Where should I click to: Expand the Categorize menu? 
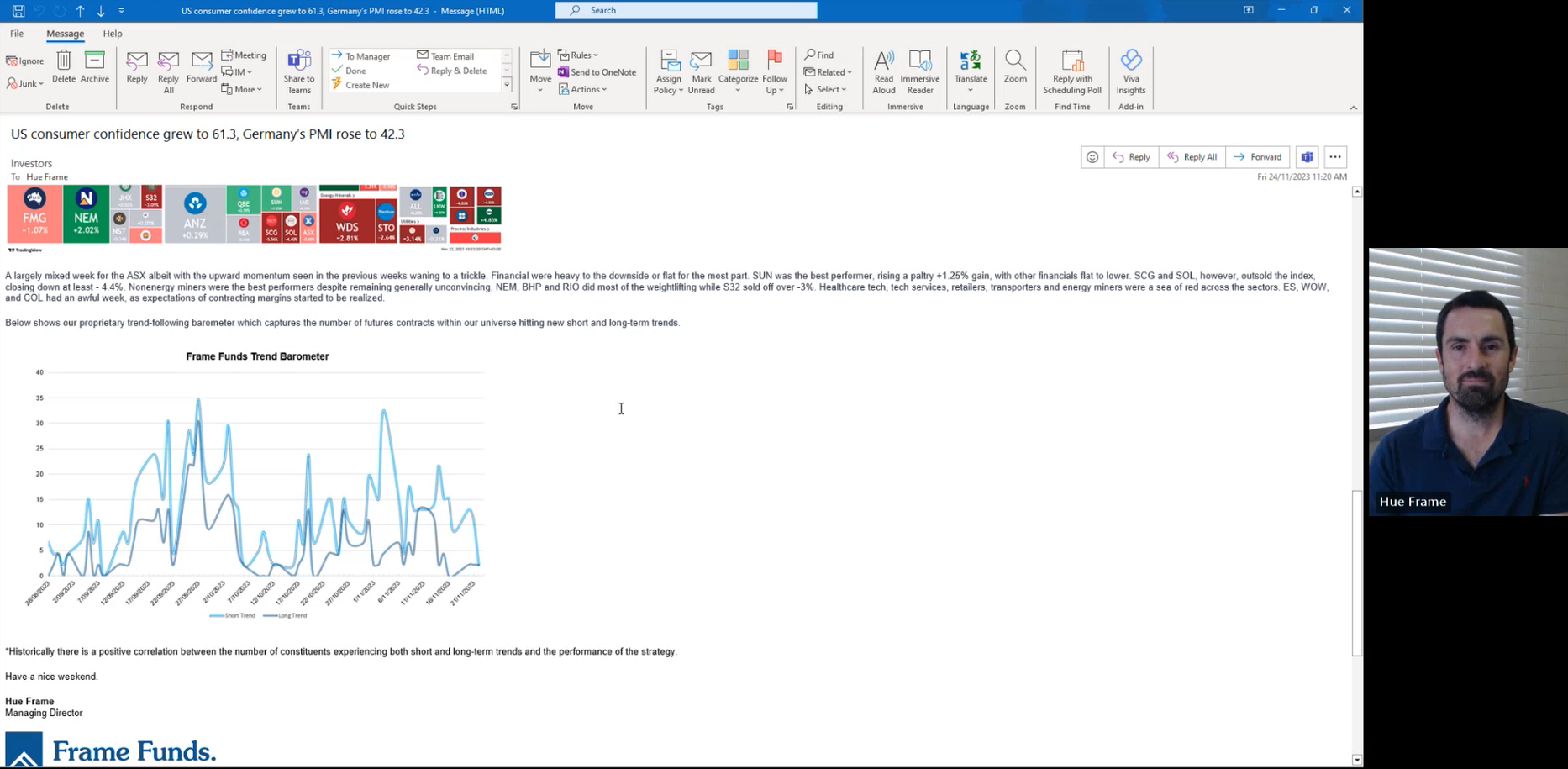click(738, 72)
